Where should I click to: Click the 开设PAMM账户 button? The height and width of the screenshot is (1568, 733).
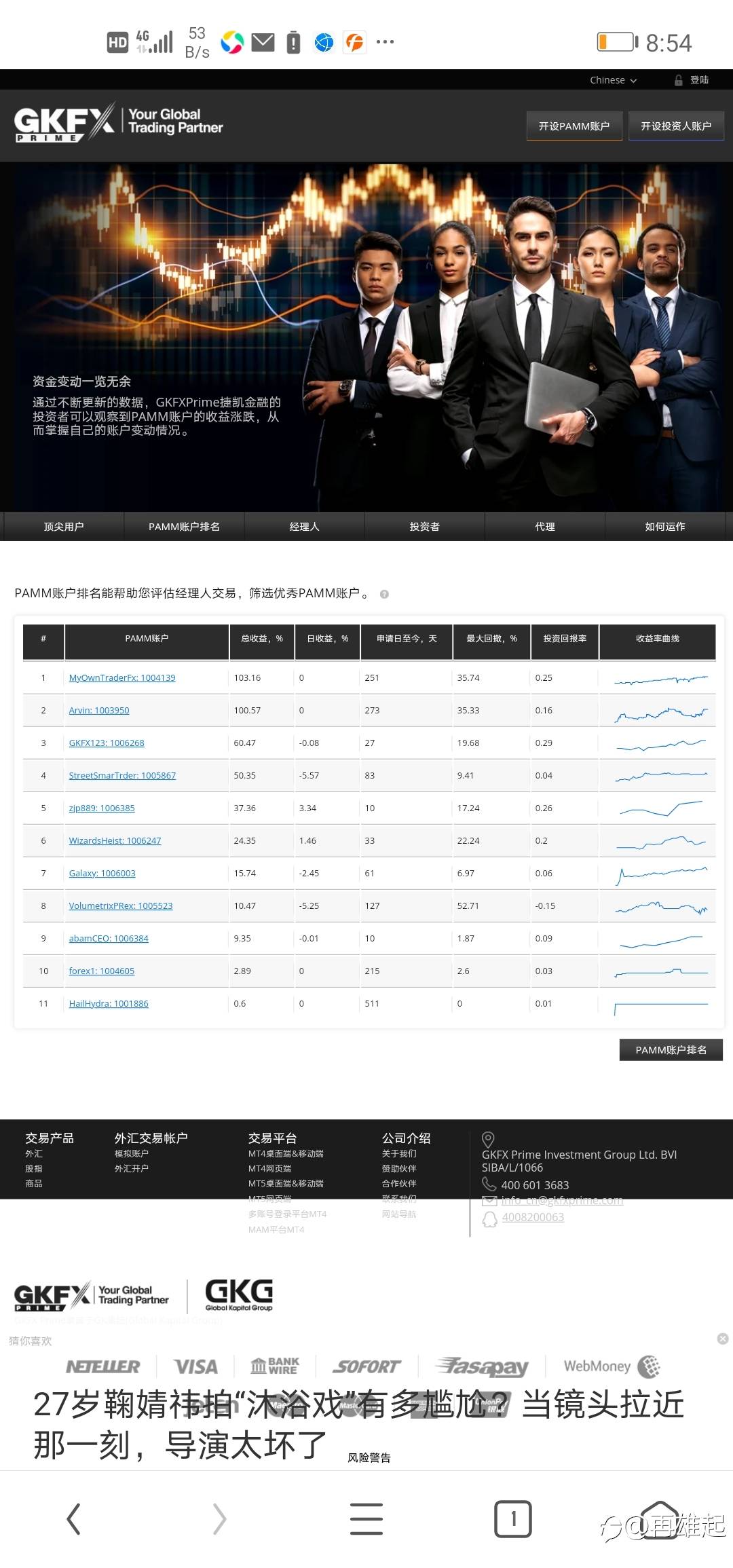574,126
